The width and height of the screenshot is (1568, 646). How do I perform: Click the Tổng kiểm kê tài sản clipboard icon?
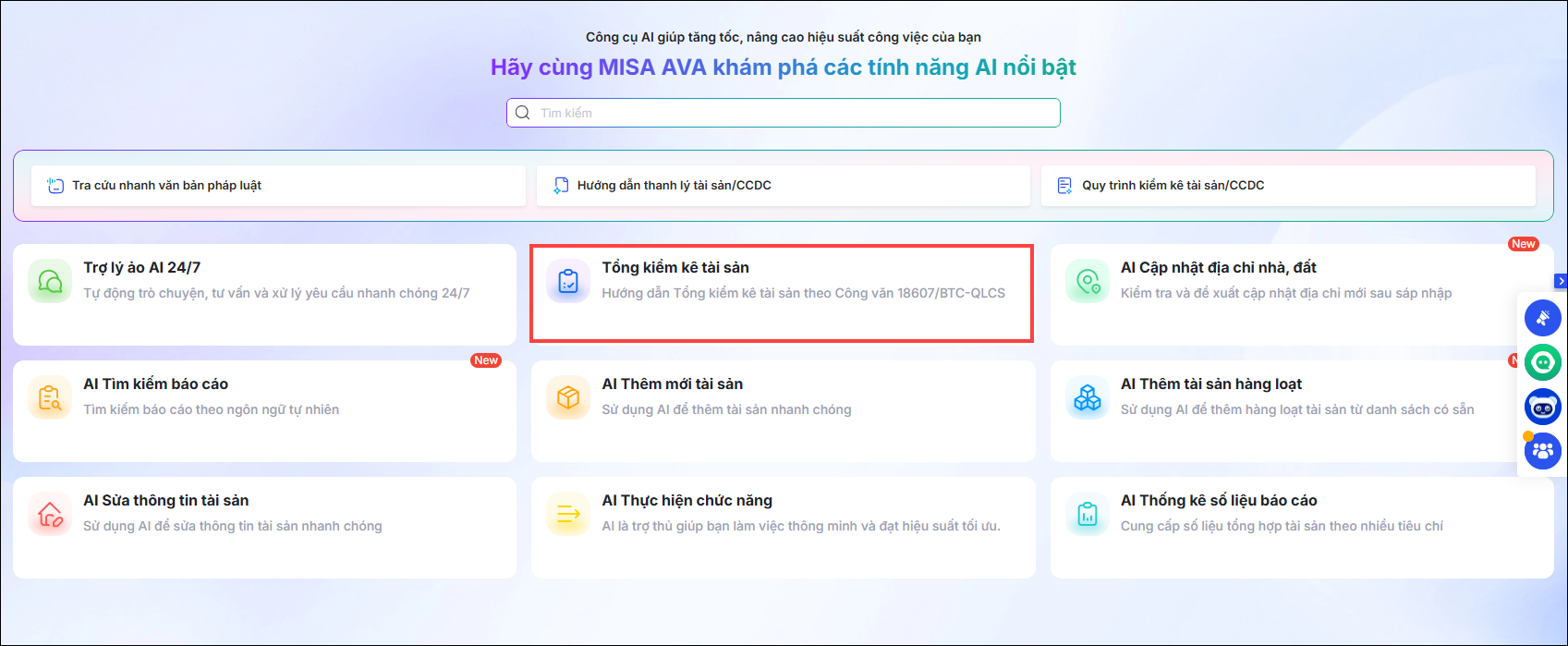(568, 281)
